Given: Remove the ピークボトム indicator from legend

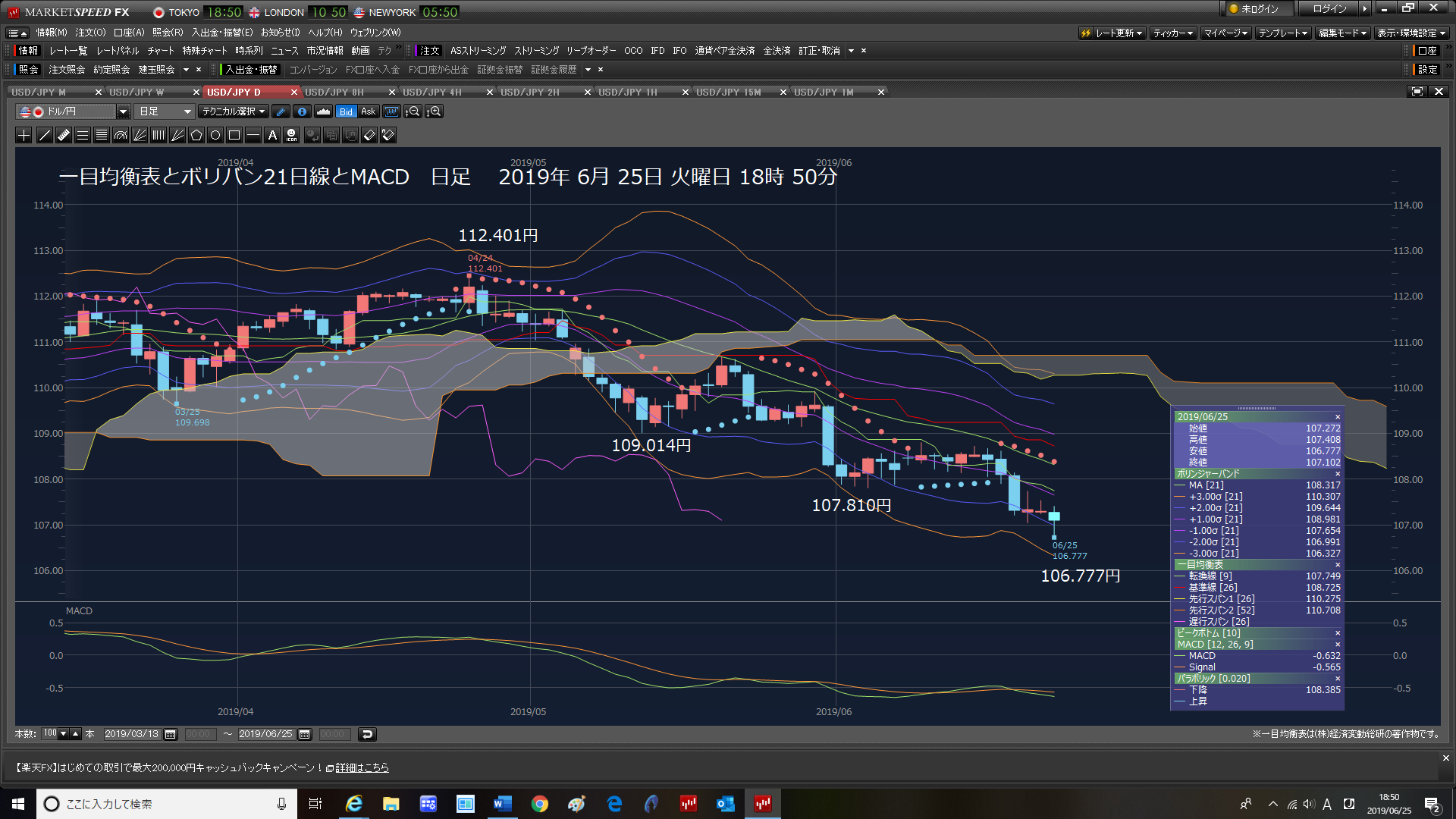Looking at the screenshot, I should click(x=1338, y=633).
